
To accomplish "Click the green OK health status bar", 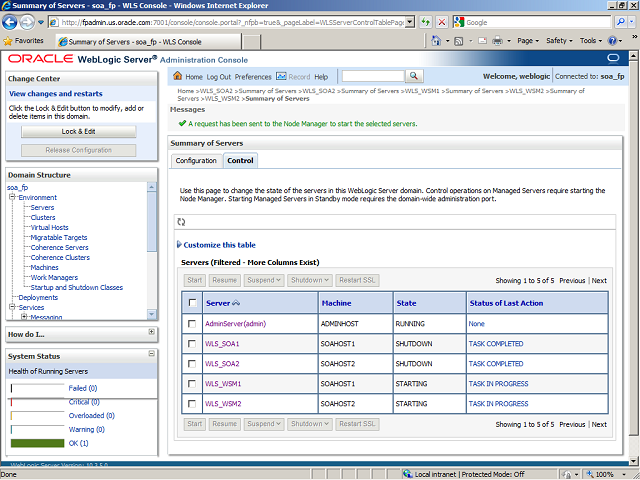I will tap(37, 443).
